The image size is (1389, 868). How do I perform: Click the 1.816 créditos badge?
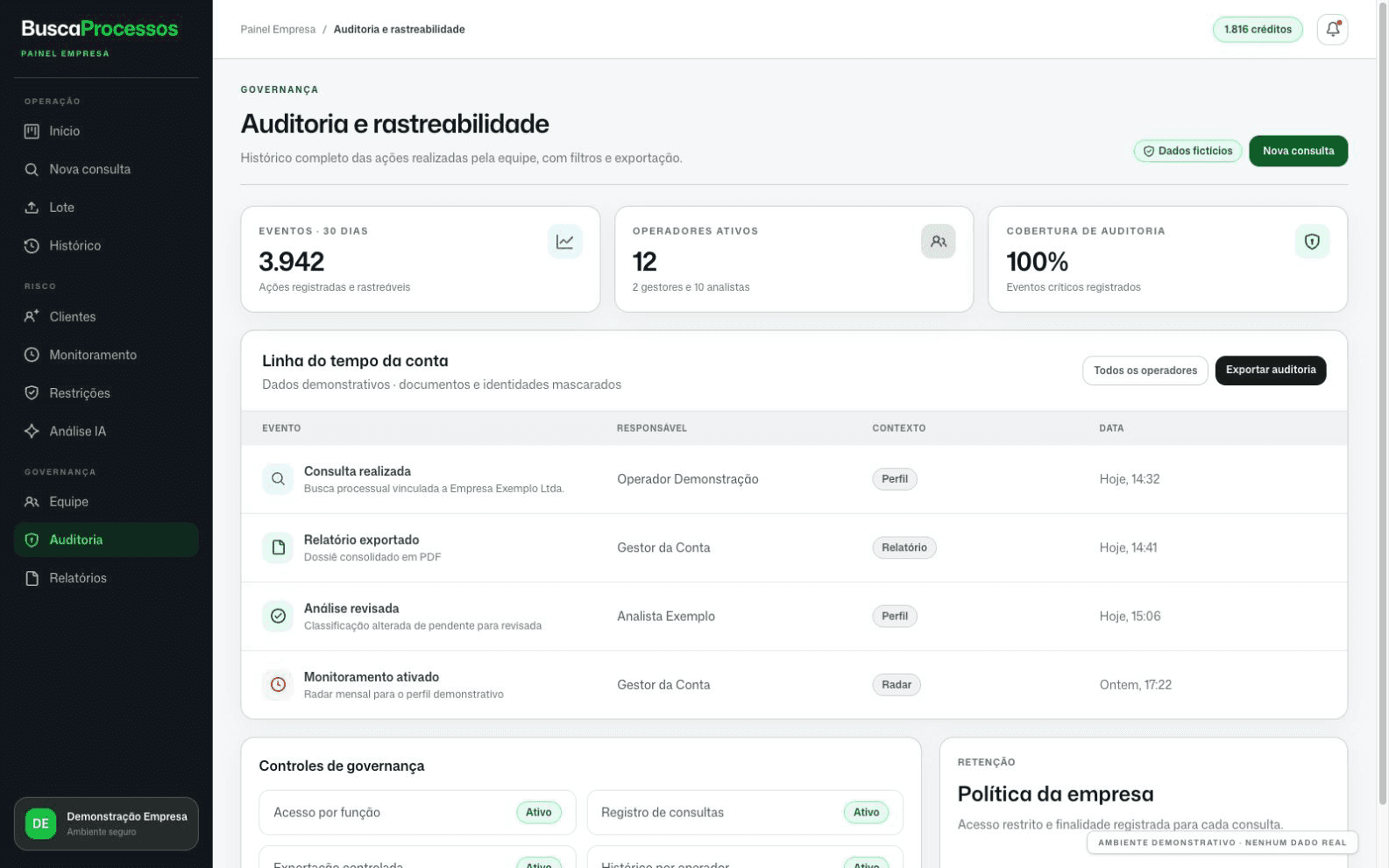(x=1258, y=29)
